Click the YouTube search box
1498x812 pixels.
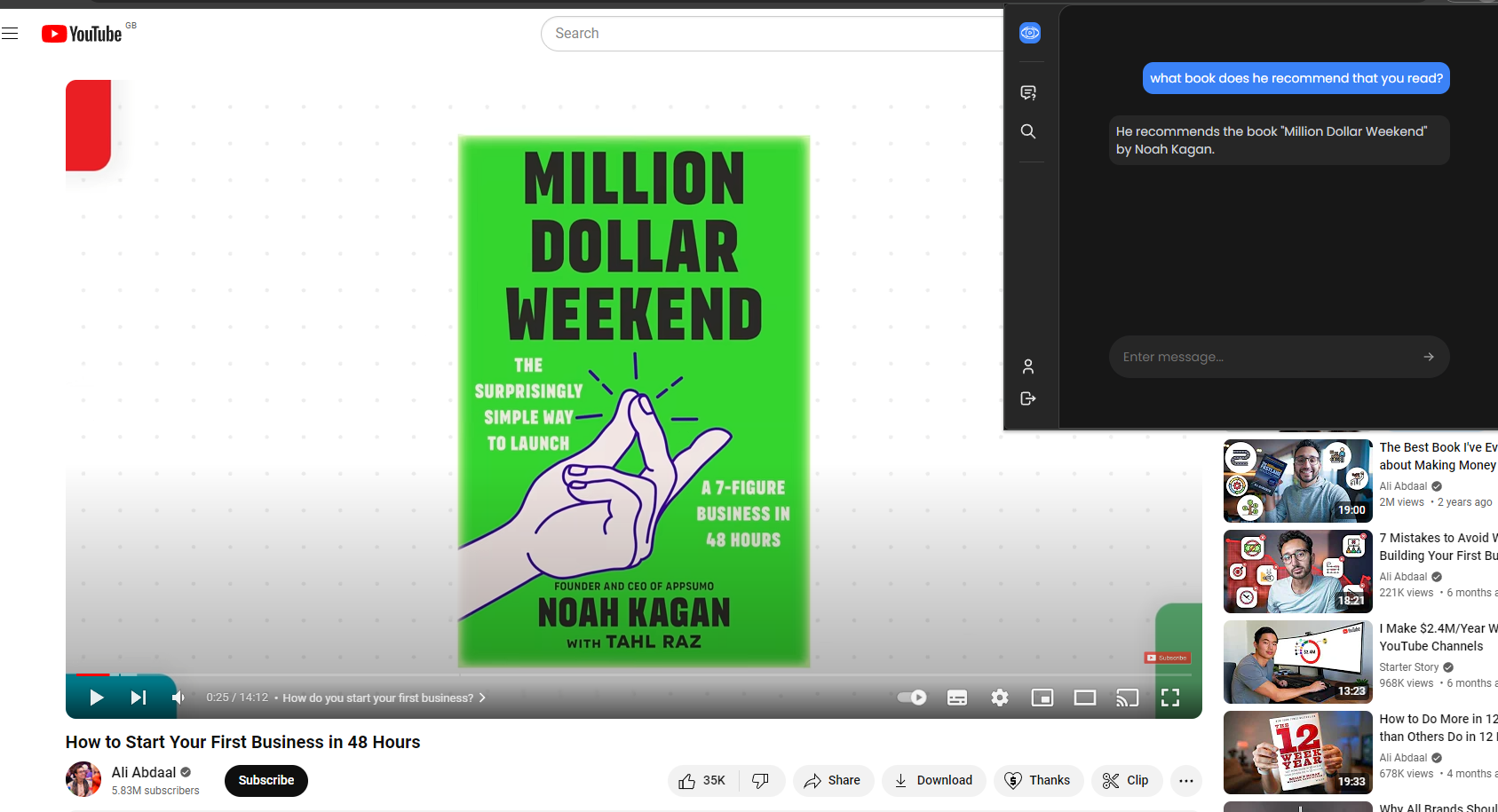(772, 34)
